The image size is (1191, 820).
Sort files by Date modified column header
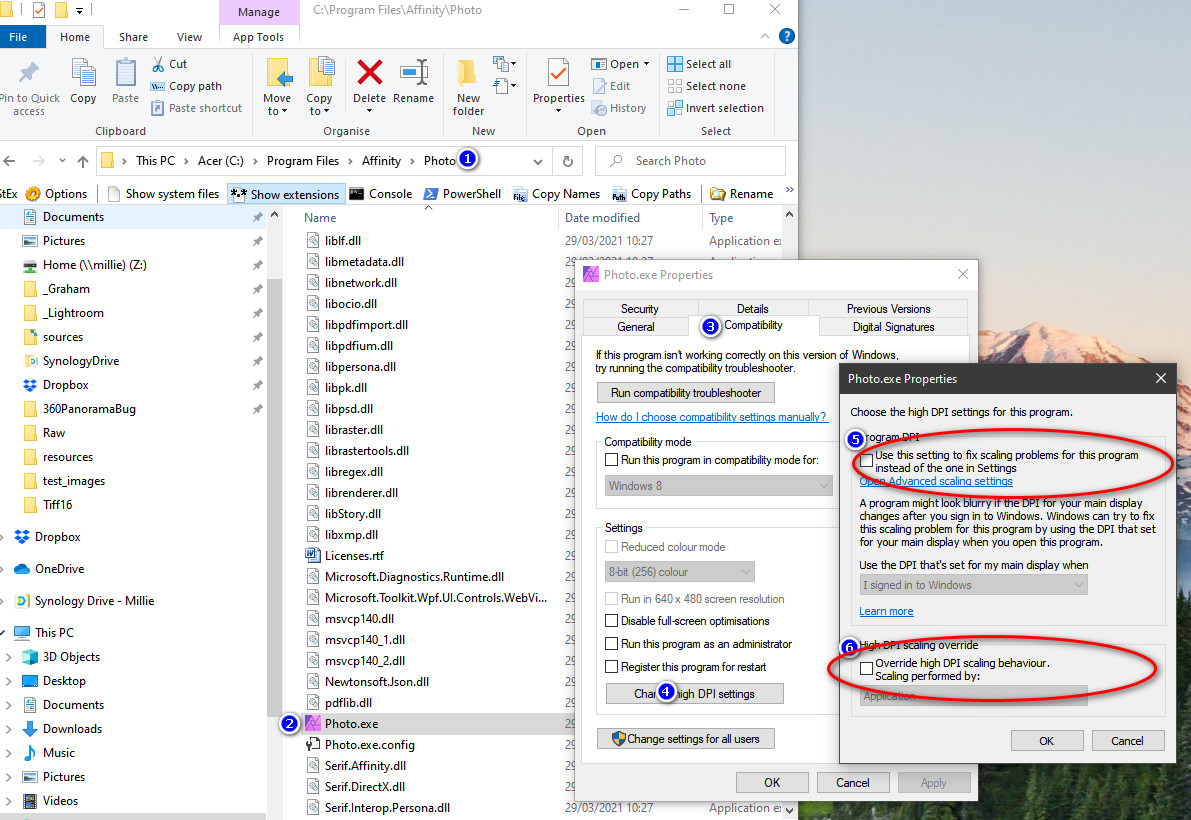pos(602,218)
